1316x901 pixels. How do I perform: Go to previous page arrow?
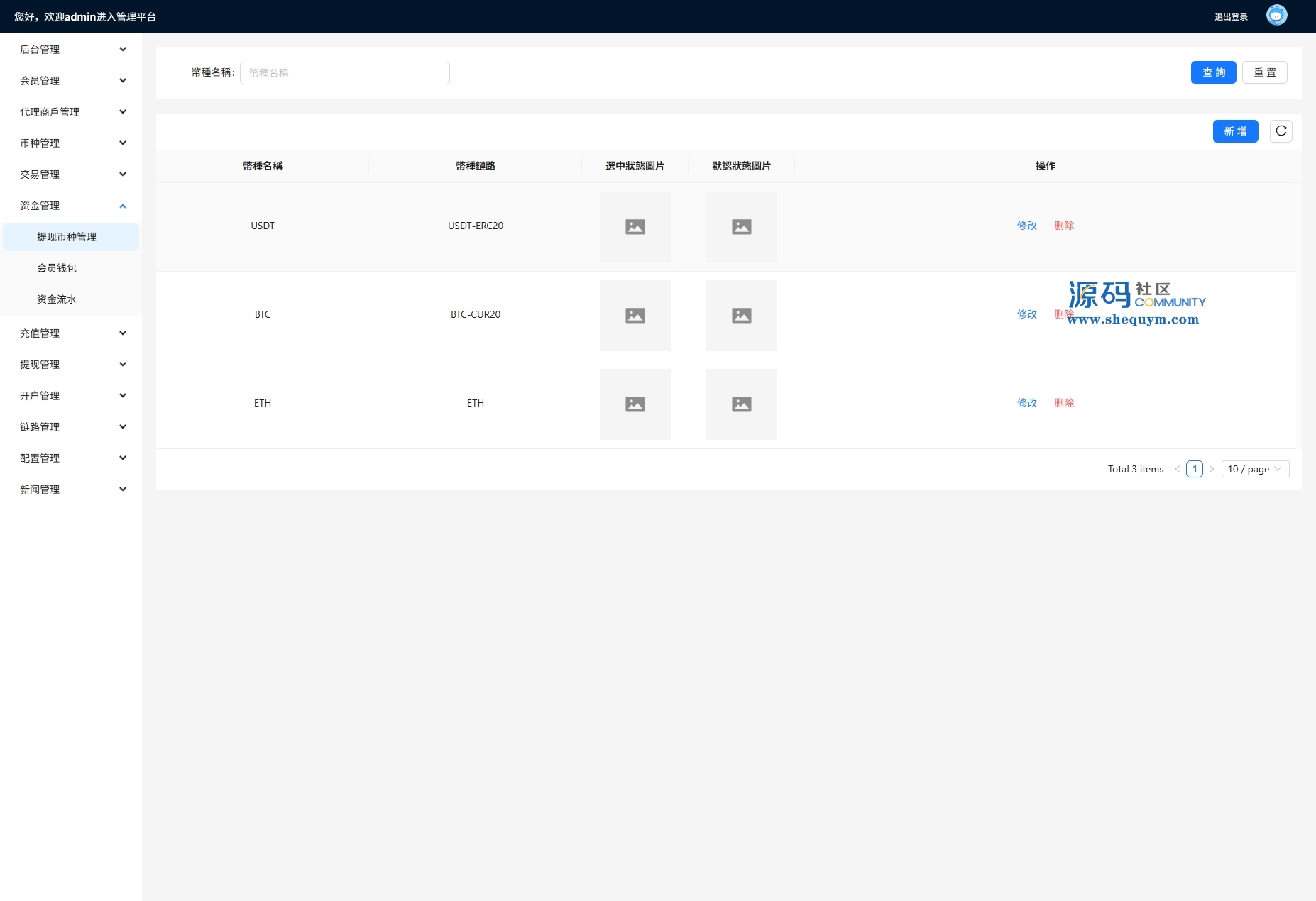[1178, 469]
